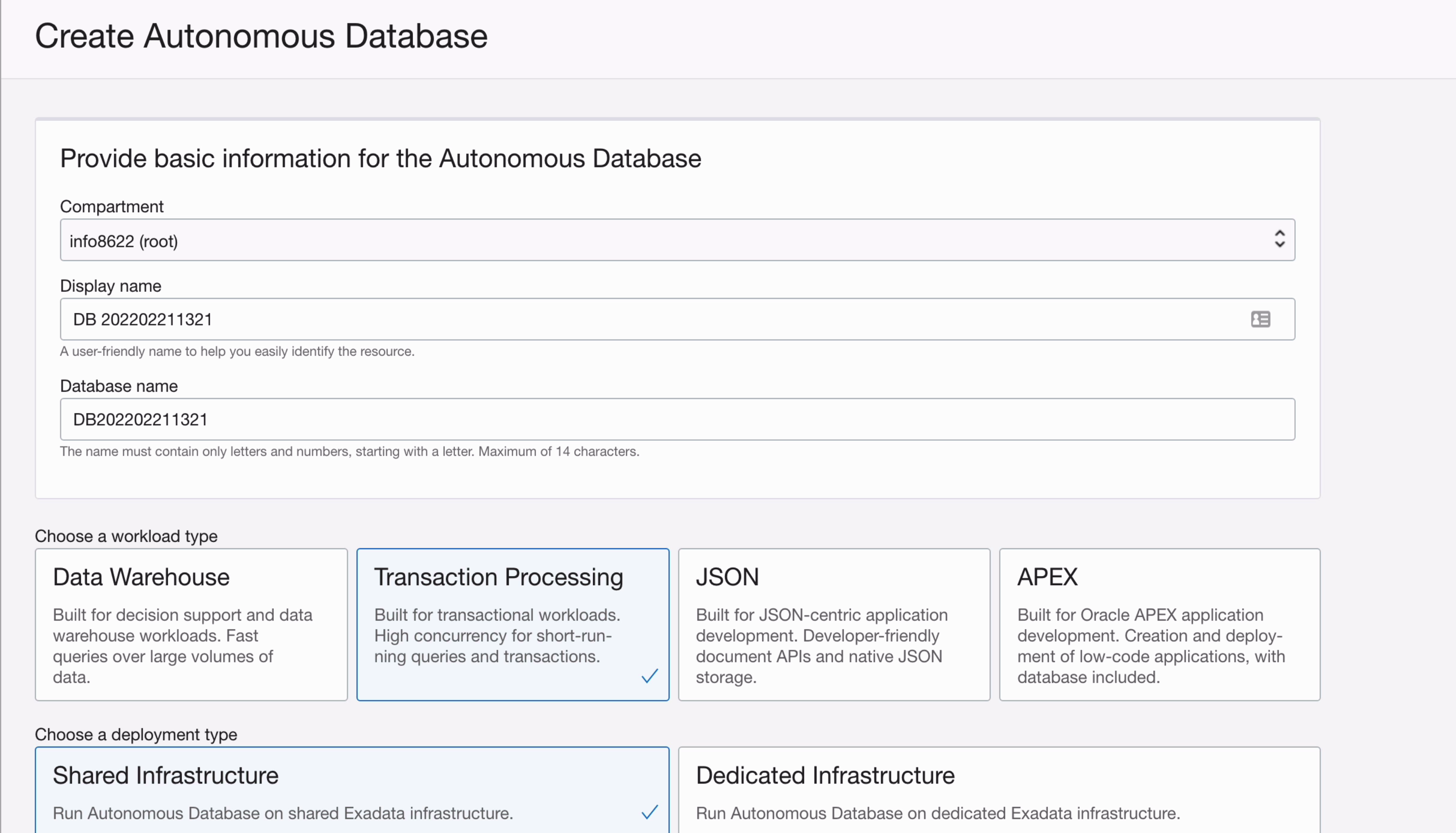Select Transaction Processing workload card
Viewport: 1456px width, 833px height.
click(512, 624)
